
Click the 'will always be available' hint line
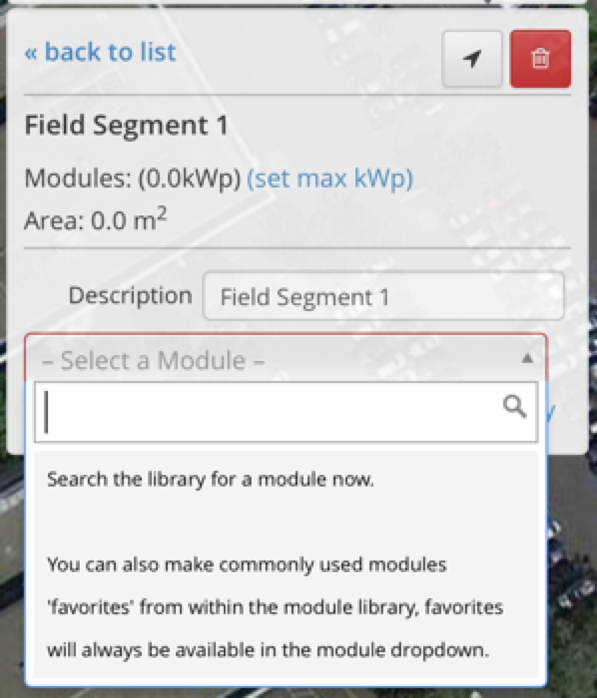(268, 650)
